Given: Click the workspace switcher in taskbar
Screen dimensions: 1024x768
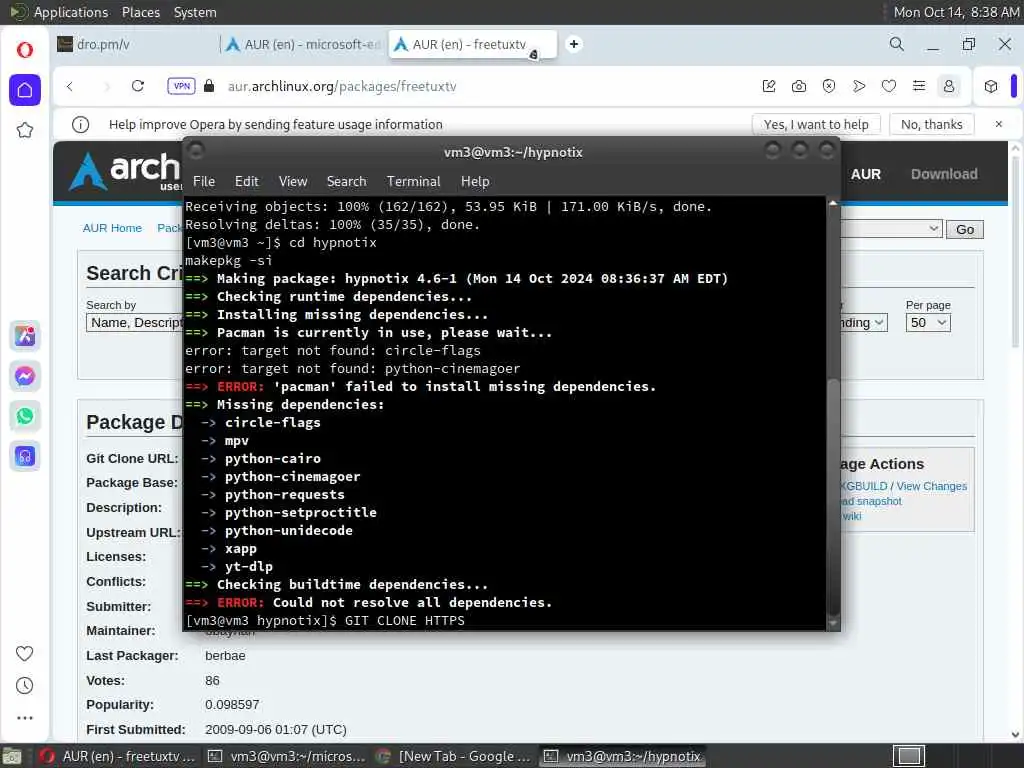Looking at the screenshot, I should (x=908, y=756).
